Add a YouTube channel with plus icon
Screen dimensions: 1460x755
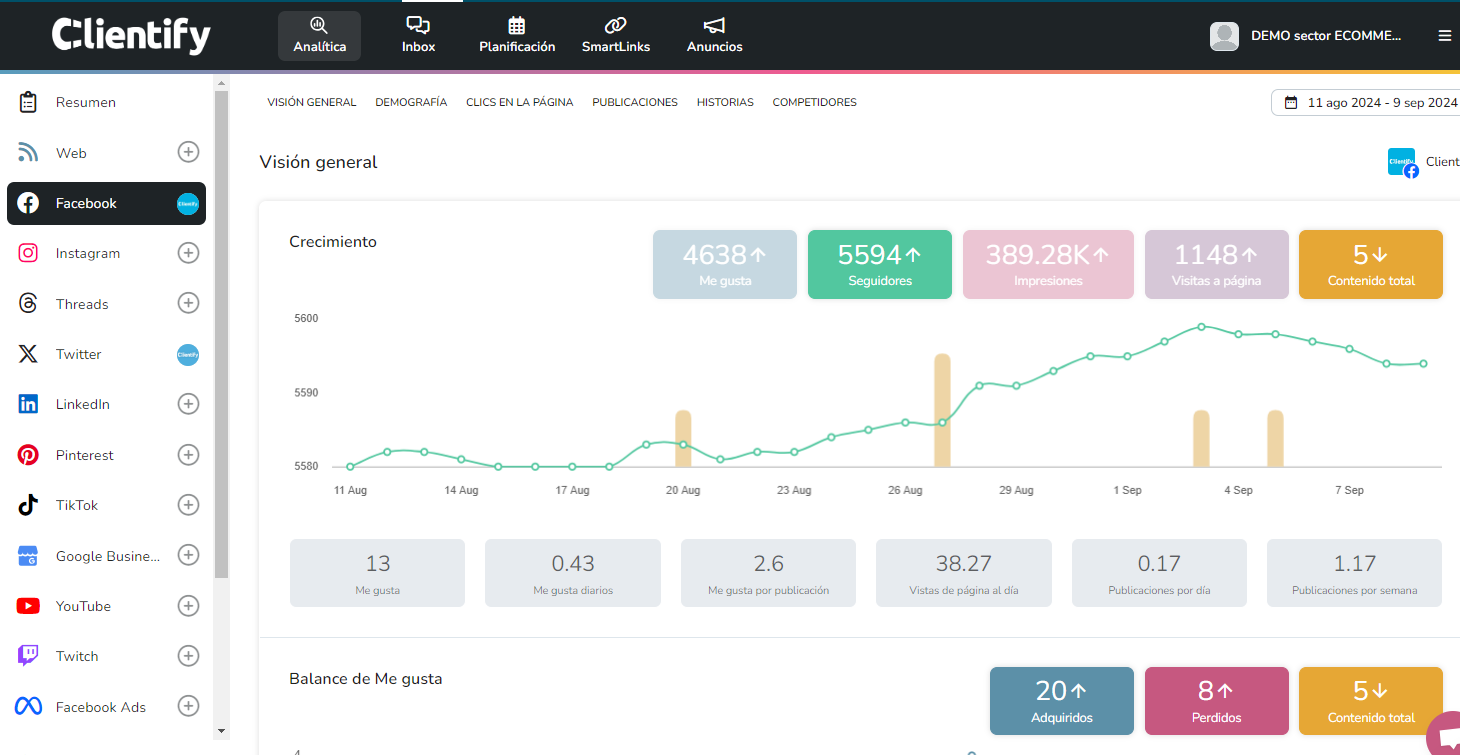[188, 606]
